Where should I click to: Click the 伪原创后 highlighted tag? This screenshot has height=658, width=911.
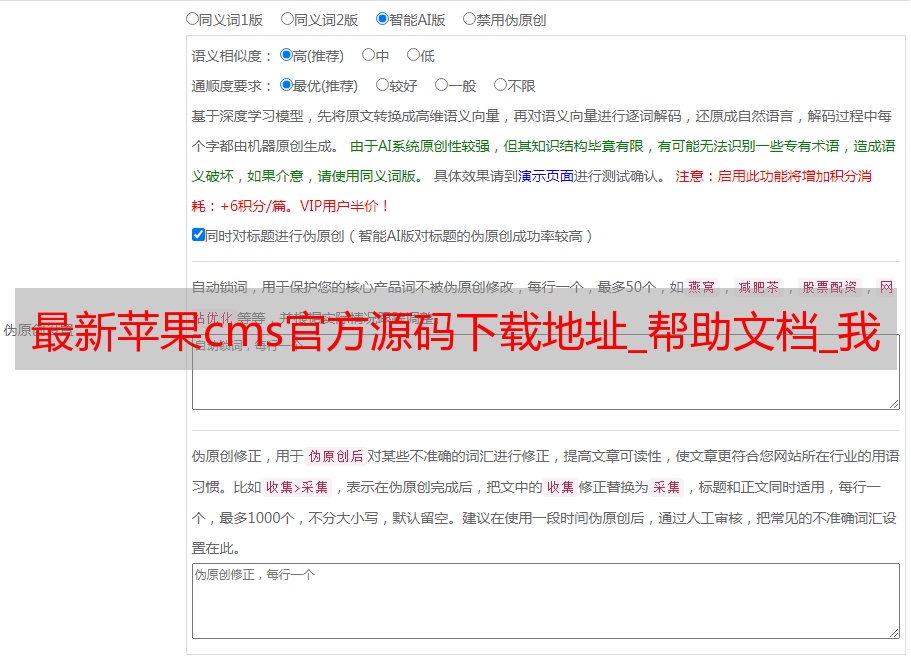point(336,456)
